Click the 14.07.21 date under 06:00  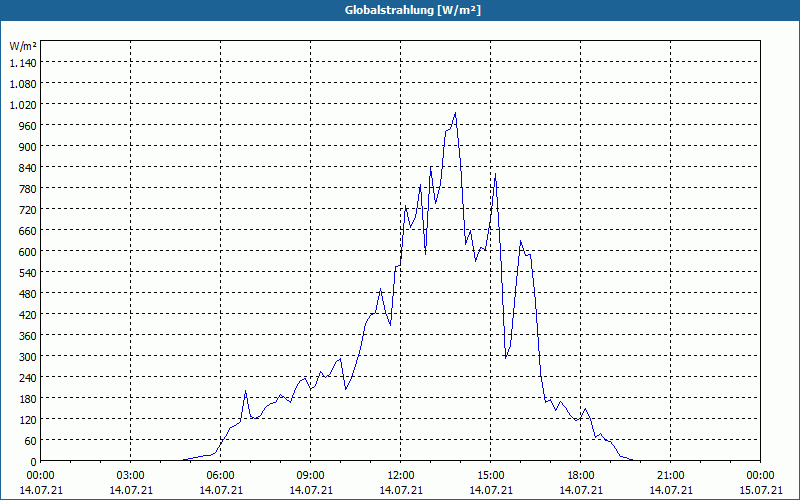pos(220,490)
